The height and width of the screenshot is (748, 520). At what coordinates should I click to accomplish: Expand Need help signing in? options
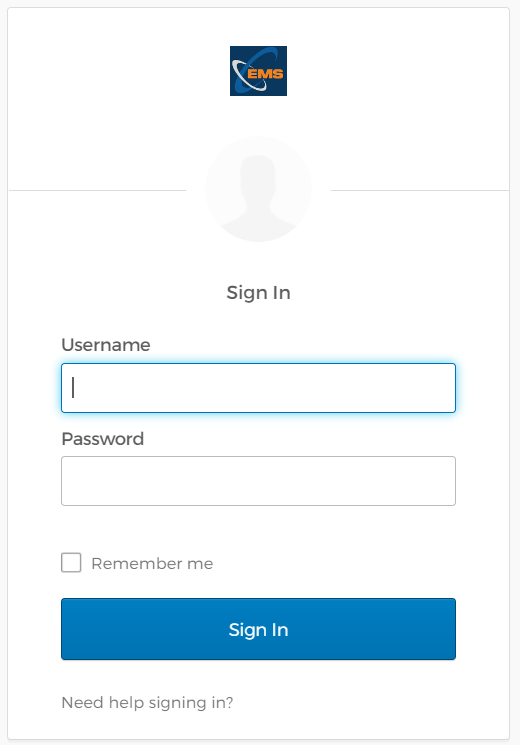[x=147, y=702]
